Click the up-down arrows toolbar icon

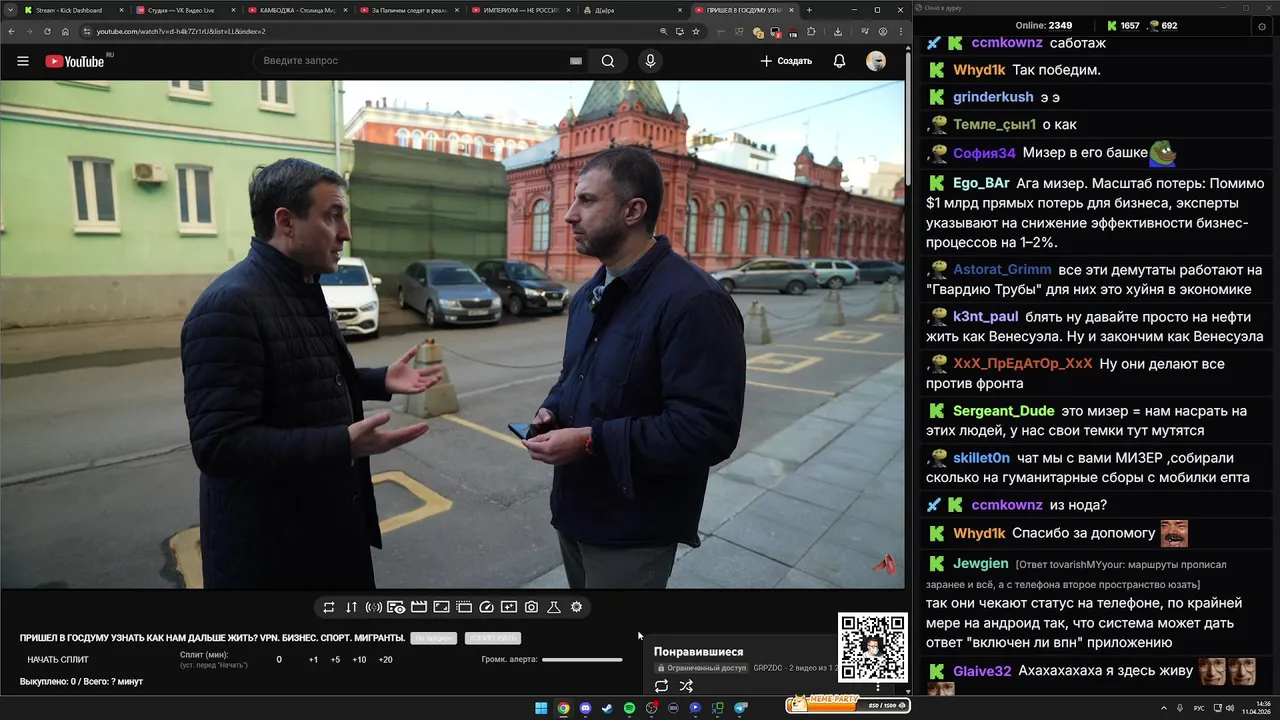click(x=351, y=607)
